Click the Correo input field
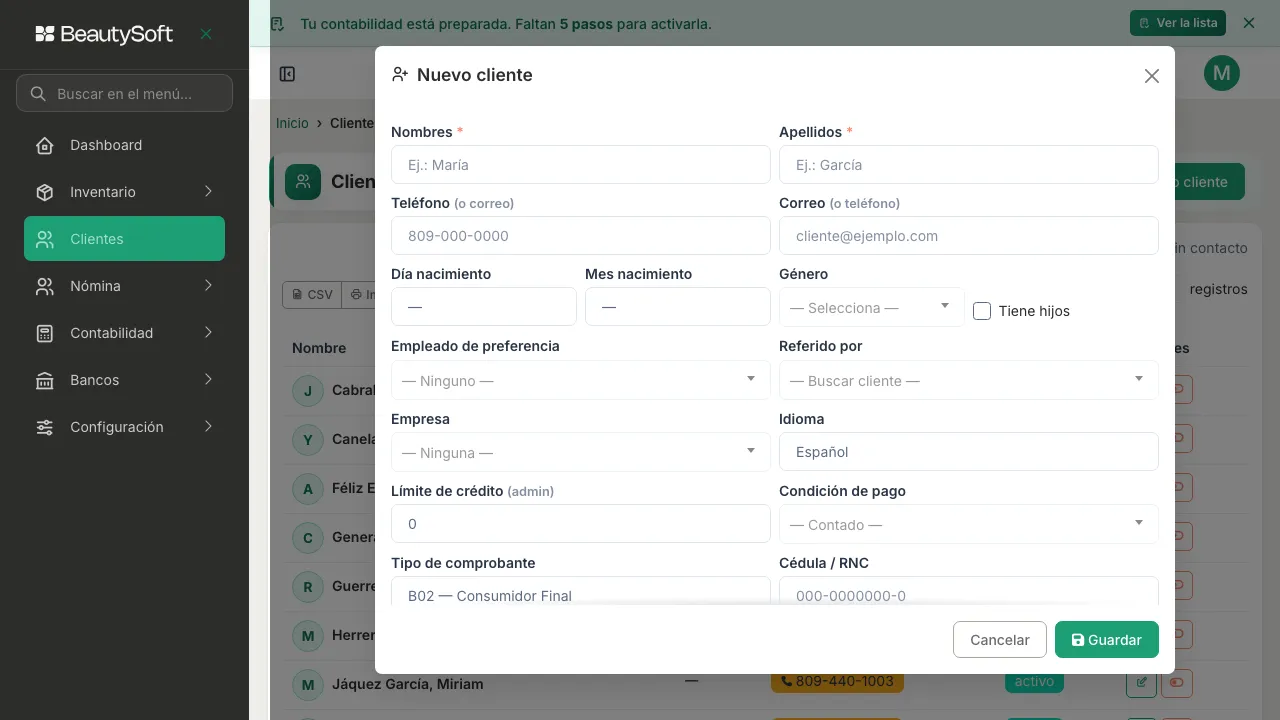The height and width of the screenshot is (720, 1280). click(x=968, y=236)
